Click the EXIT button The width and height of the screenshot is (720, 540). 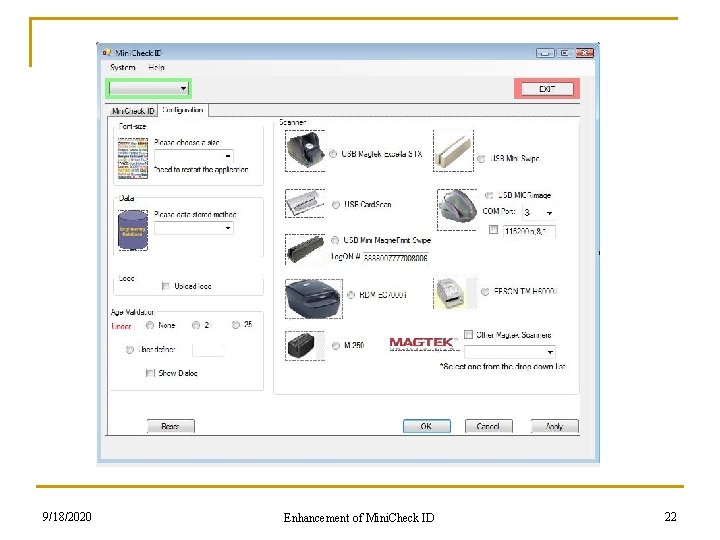click(547, 89)
